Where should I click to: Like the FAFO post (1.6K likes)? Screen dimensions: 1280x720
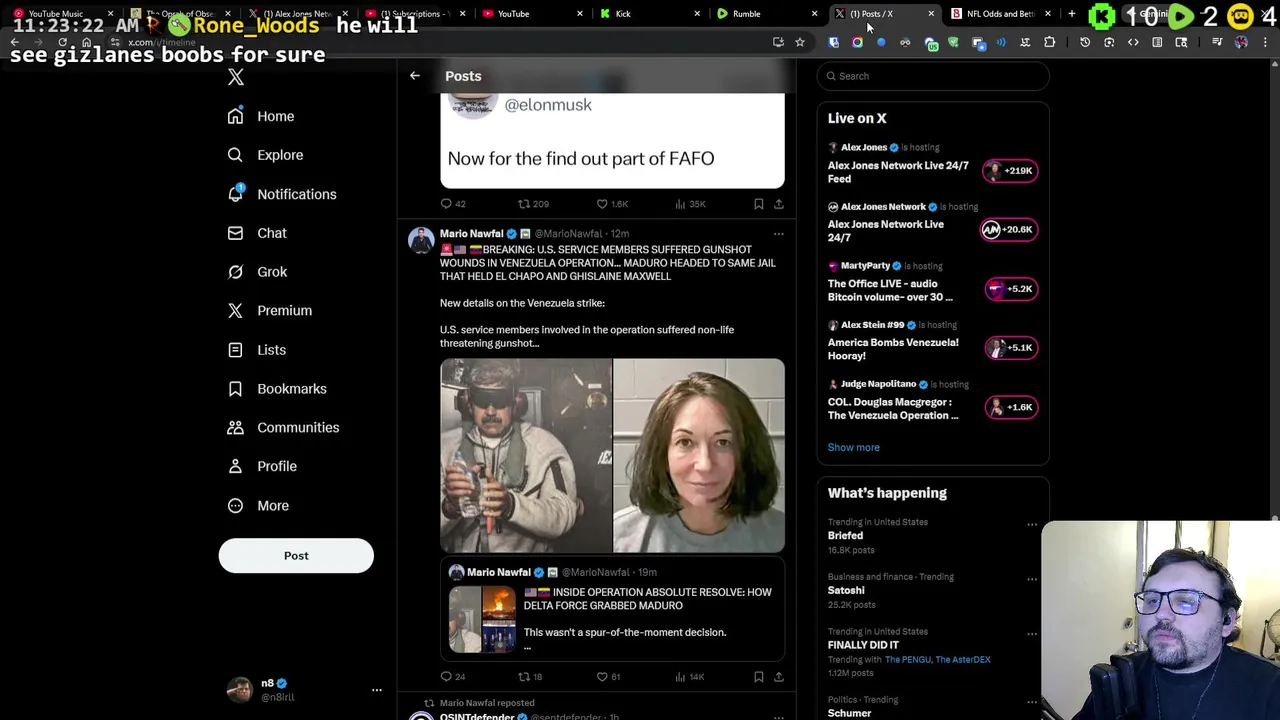click(x=612, y=204)
